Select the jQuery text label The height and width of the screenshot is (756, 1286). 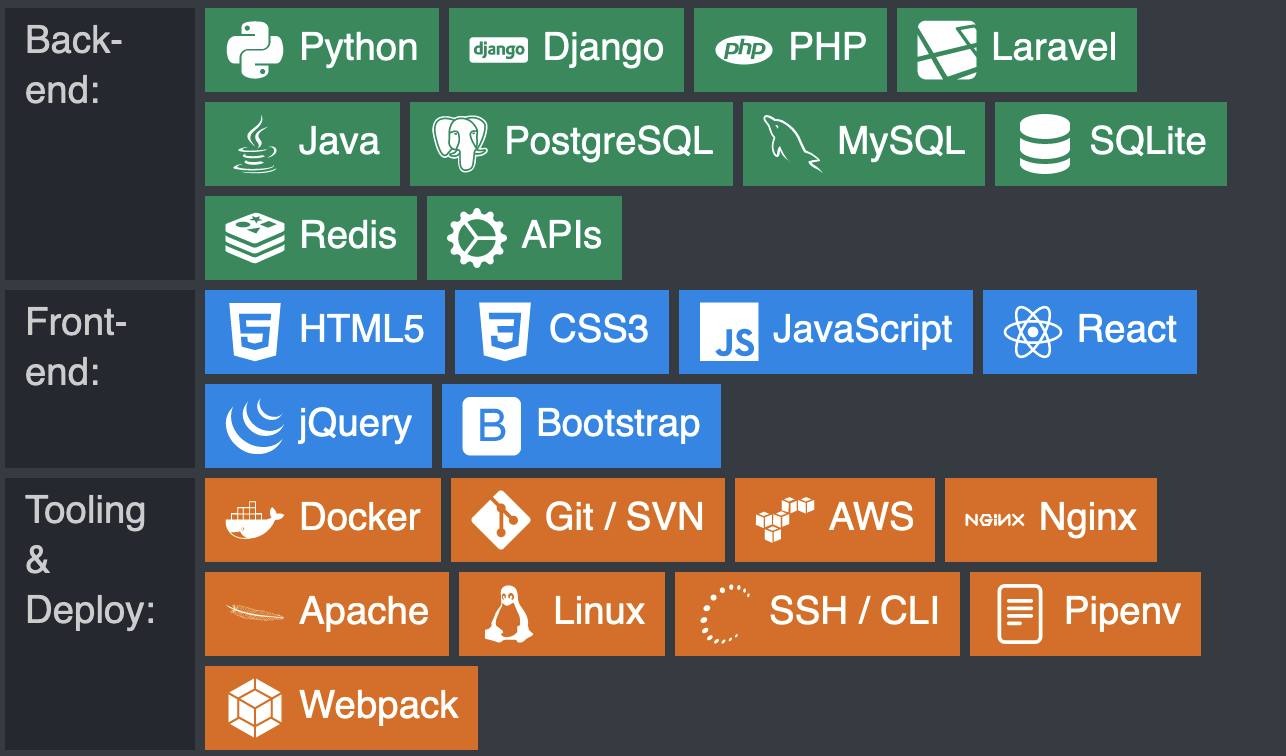356,425
